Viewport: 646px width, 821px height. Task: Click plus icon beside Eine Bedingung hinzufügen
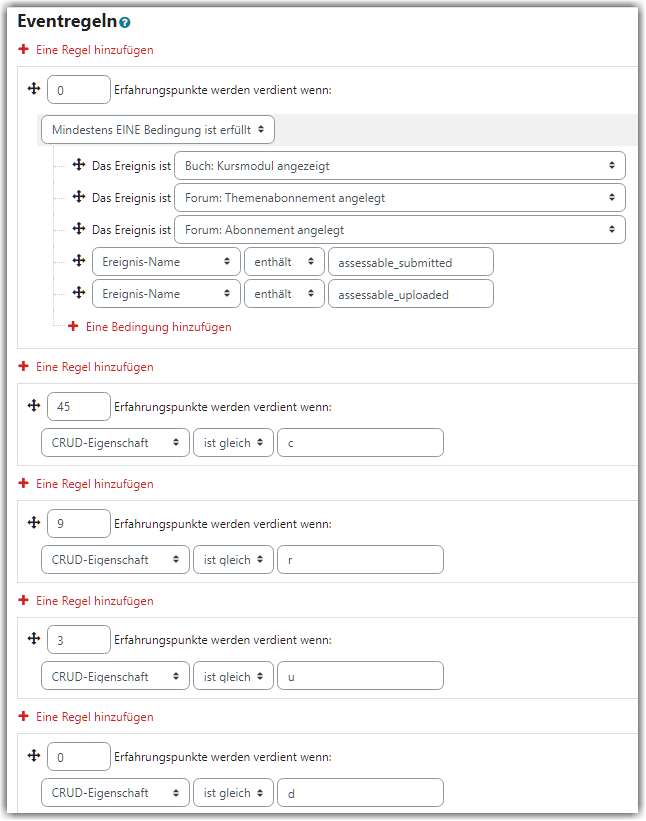click(x=73, y=326)
